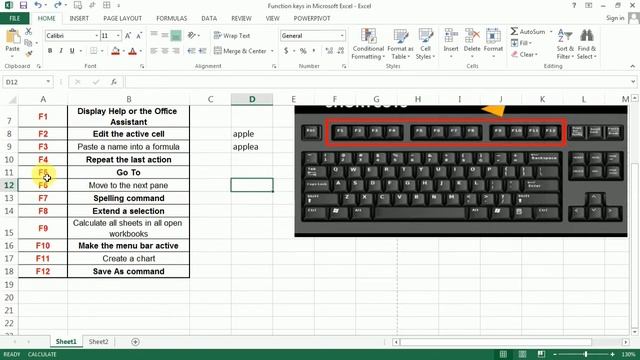Toggle middle vertical align button
This screenshot has width=640, height=360.
pyautogui.click(x=164, y=36)
